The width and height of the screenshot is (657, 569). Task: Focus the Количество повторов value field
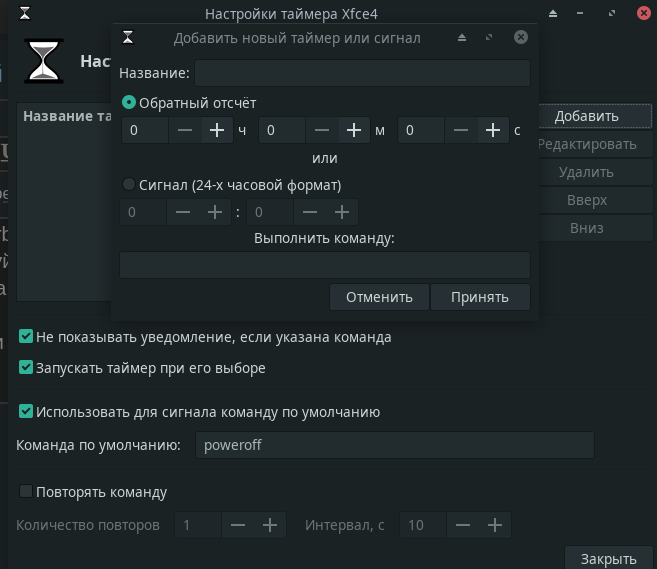point(198,525)
